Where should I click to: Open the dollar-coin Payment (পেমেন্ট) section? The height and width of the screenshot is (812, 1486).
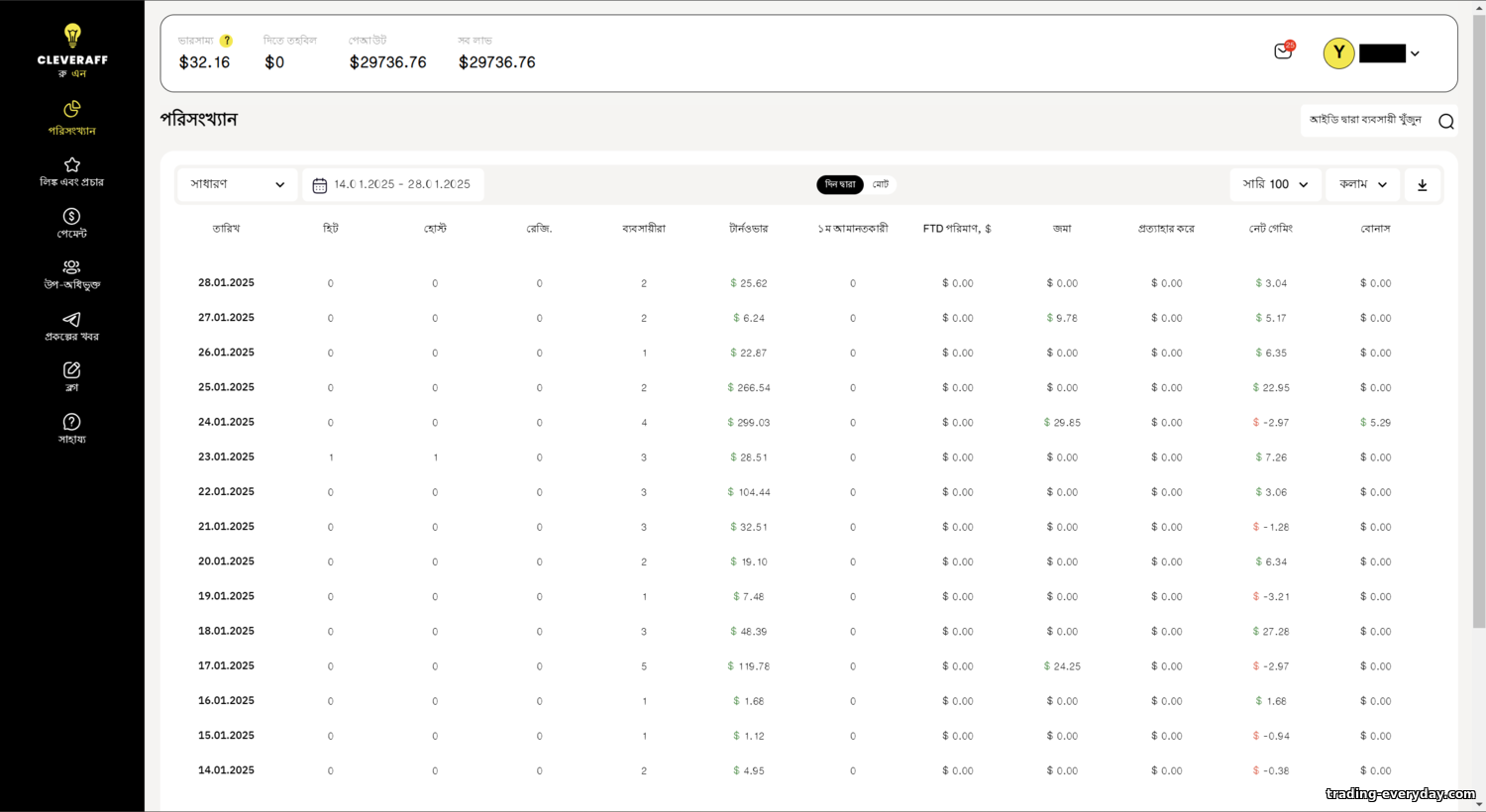tap(72, 223)
